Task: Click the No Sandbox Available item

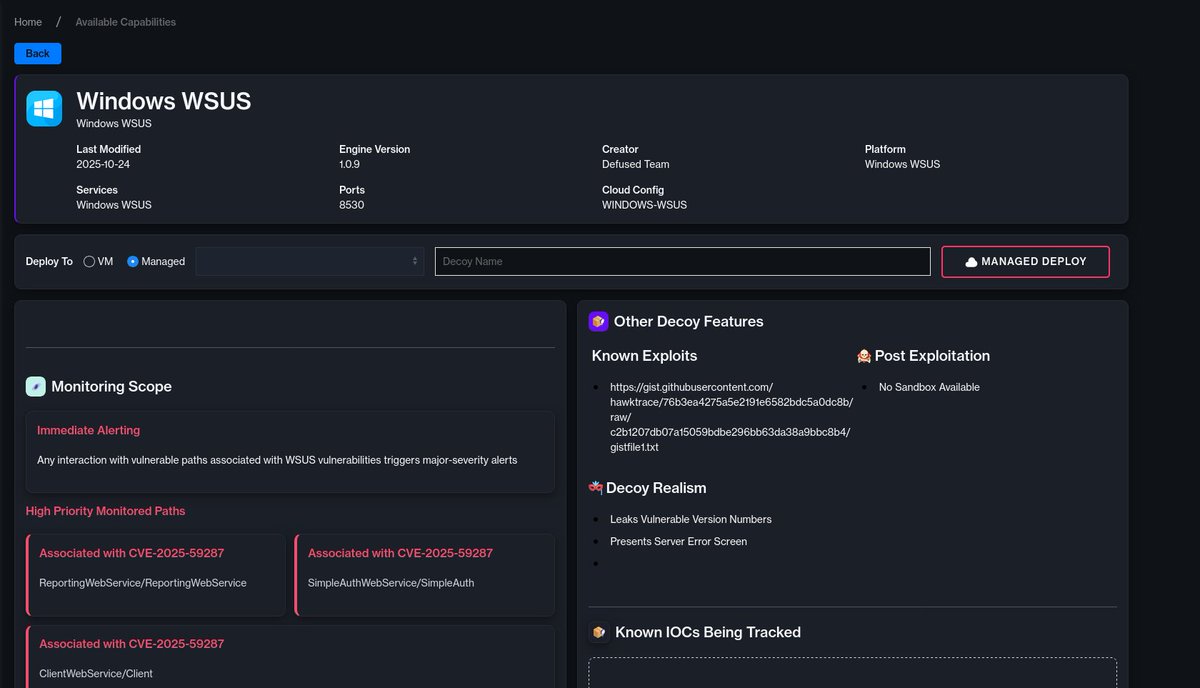Action: [x=929, y=387]
